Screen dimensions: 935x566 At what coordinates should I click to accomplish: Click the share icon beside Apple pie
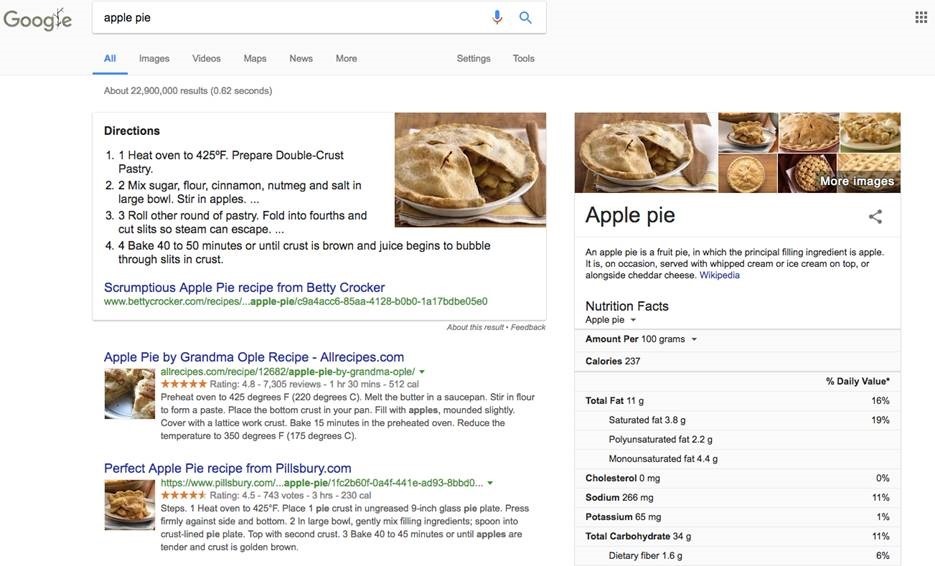[x=875, y=216]
